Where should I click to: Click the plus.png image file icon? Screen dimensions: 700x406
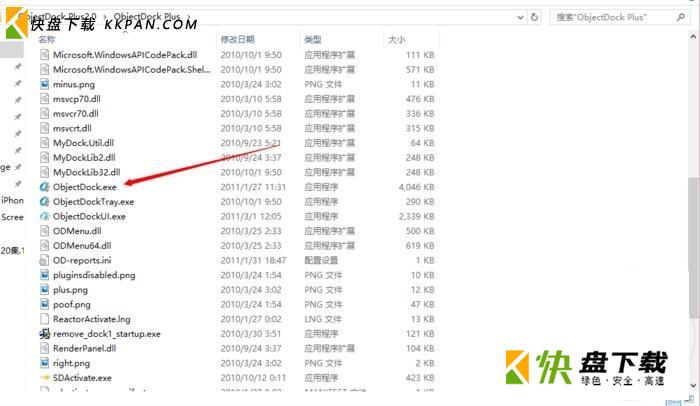tap(44, 290)
